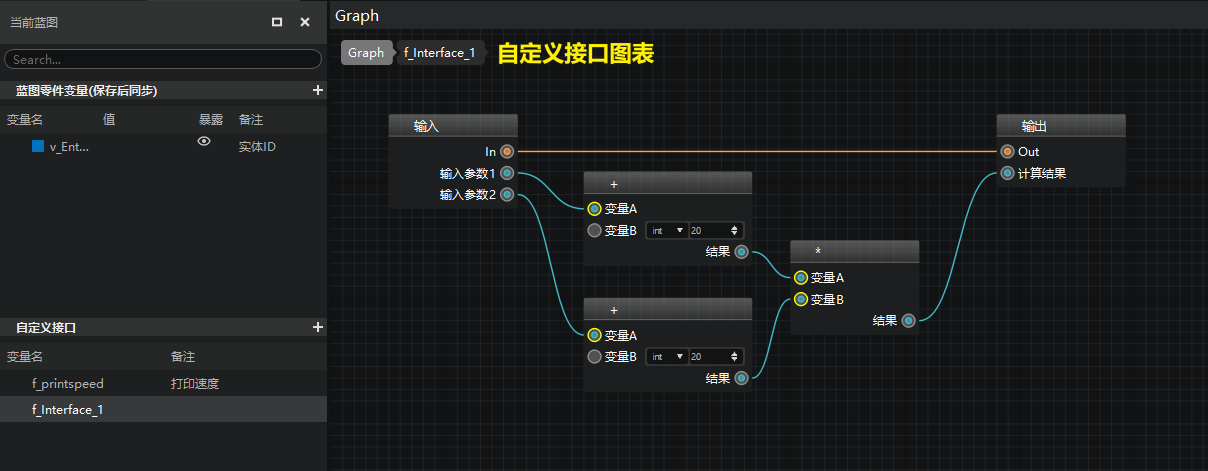The width and height of the screenshot is (1208, 471).
Task: Click the 计算结果 input pin
Action: (1007, 173)
